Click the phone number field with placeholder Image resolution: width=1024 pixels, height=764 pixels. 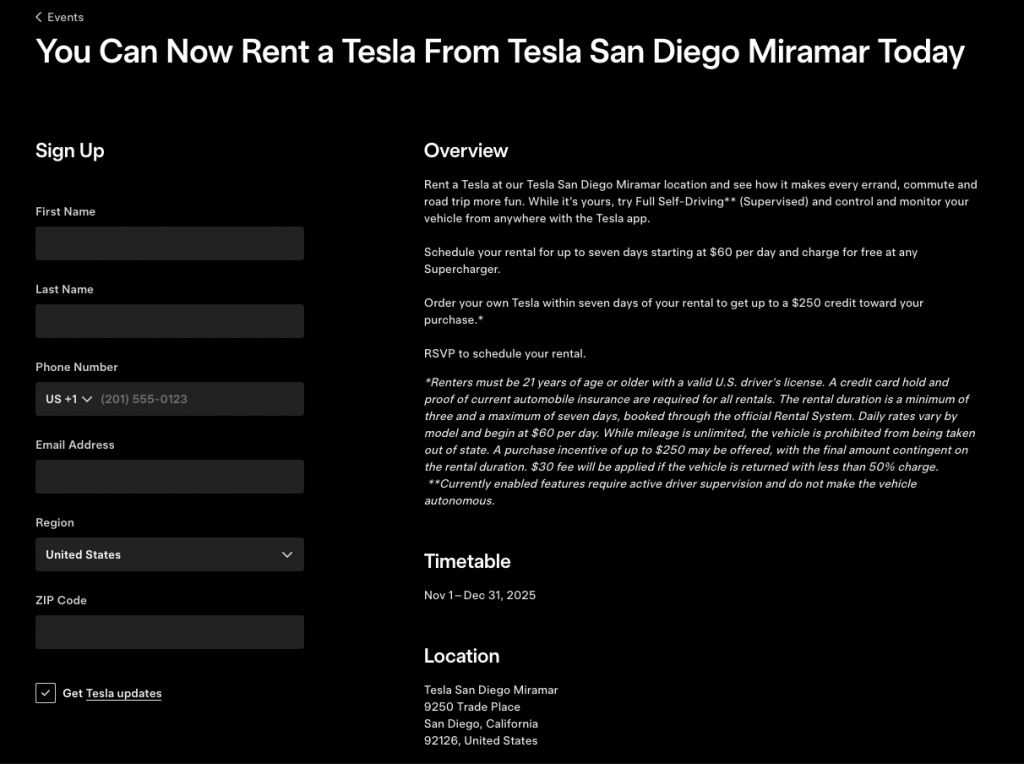click(x=198, y=399)
